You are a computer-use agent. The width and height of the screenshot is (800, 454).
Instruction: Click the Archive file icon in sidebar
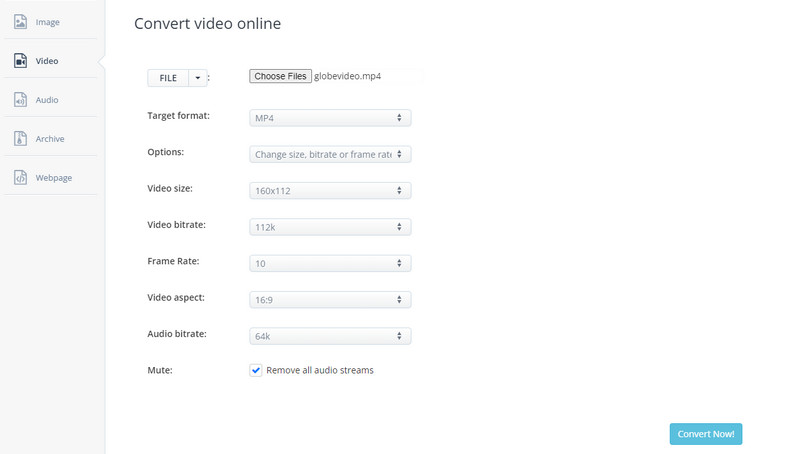pos(20,139)
